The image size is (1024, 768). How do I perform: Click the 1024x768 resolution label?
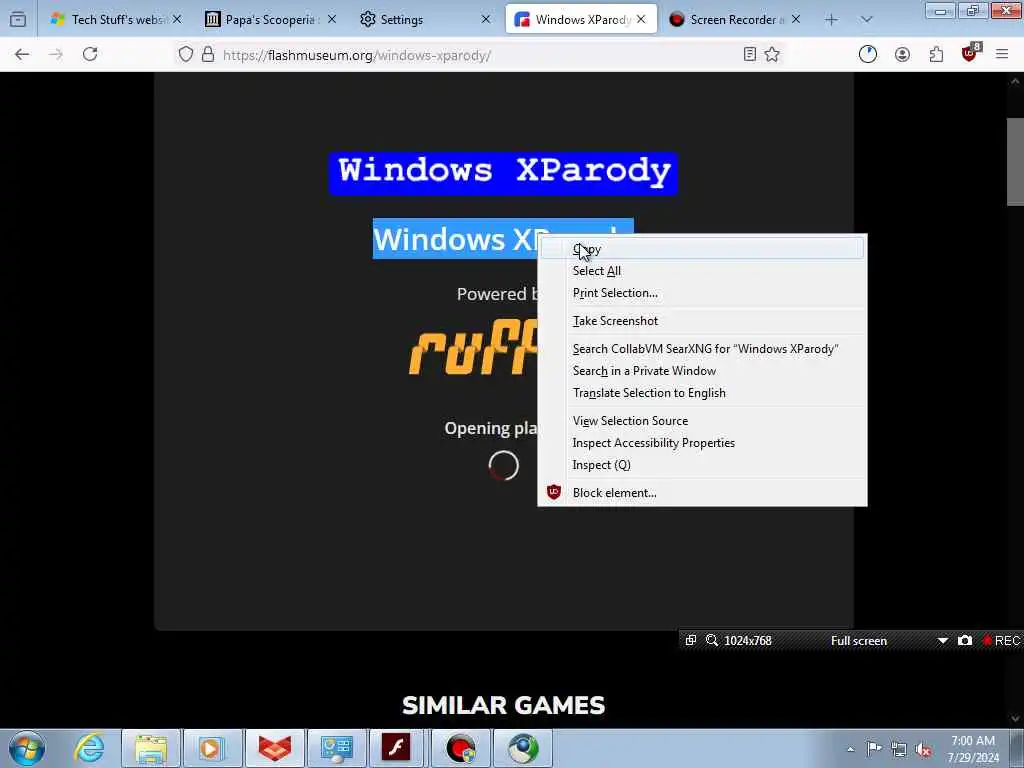[748, 641]
